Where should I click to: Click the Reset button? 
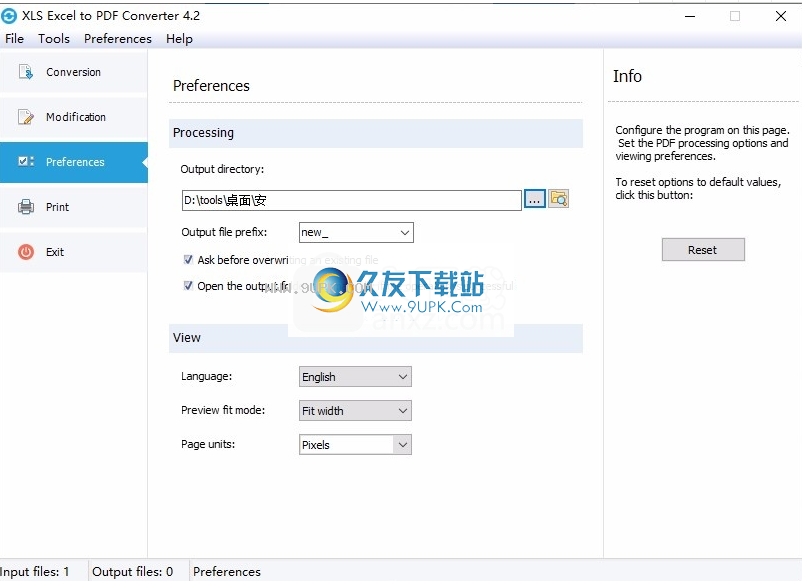(703, 250)
